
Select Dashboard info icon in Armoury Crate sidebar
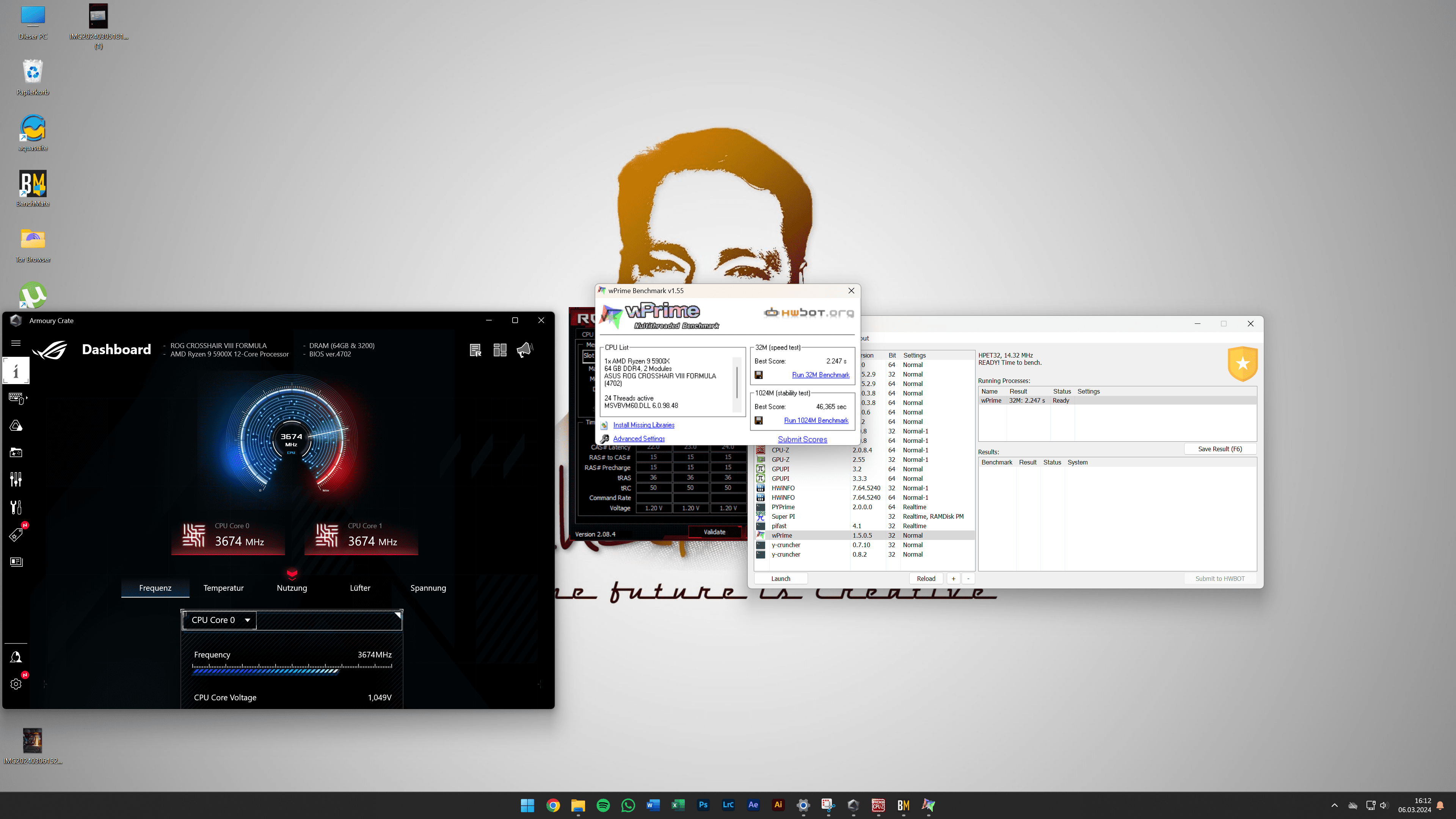tap(16, 371)
